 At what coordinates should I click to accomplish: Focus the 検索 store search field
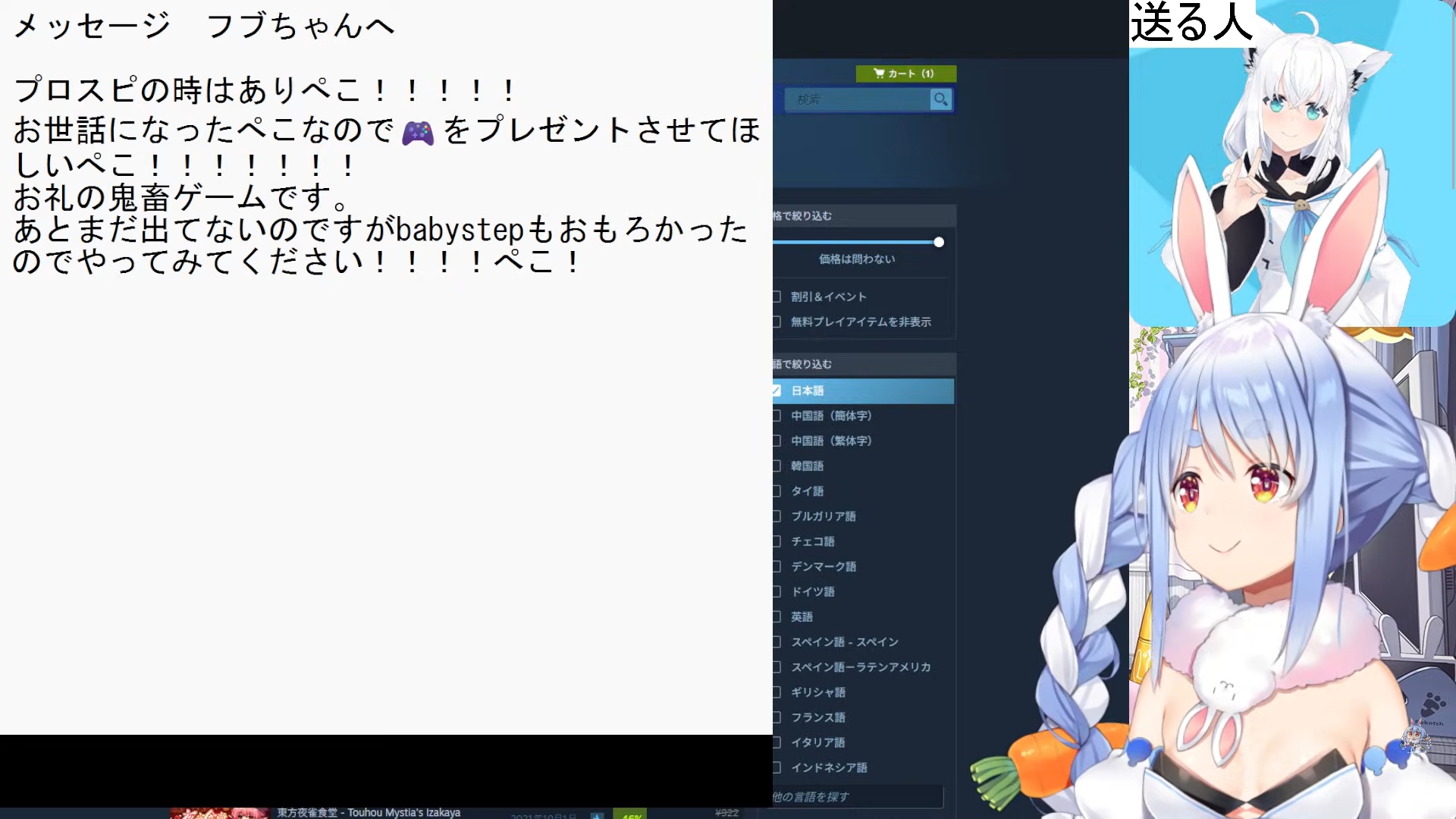(x=857, y=99)
